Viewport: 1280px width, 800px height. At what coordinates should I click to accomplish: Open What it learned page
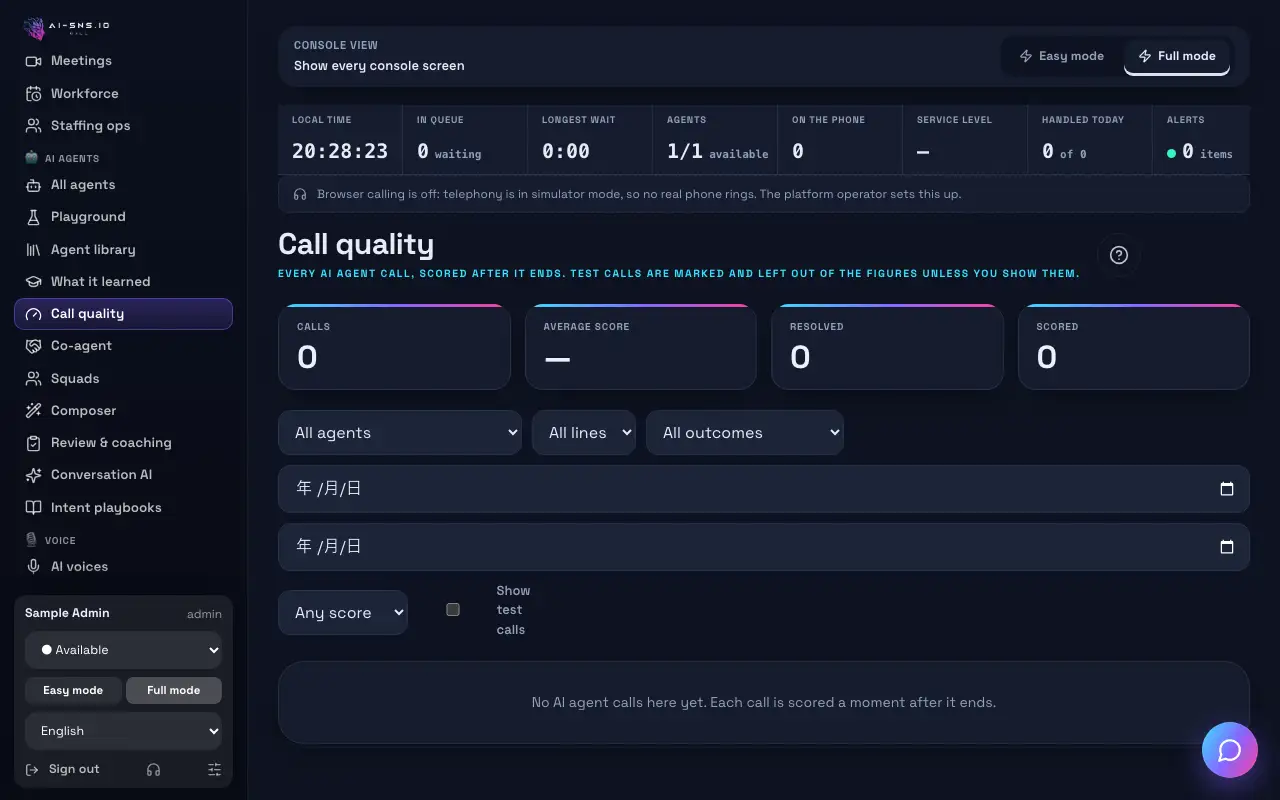123,282
